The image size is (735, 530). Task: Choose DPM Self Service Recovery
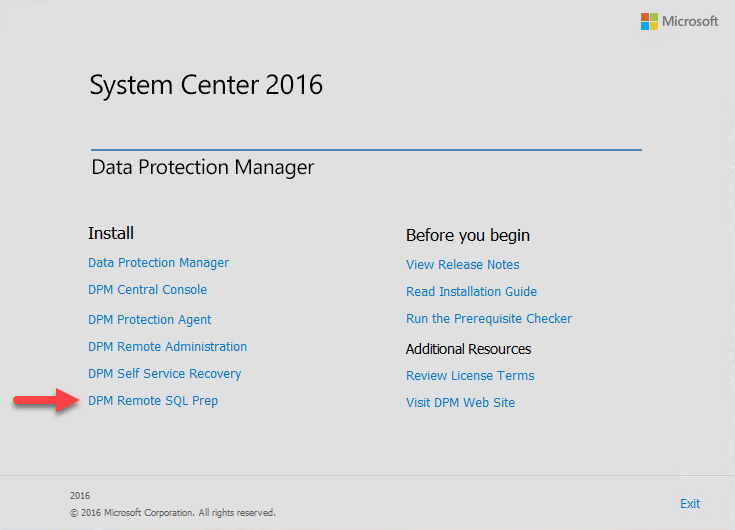point(165,374)
